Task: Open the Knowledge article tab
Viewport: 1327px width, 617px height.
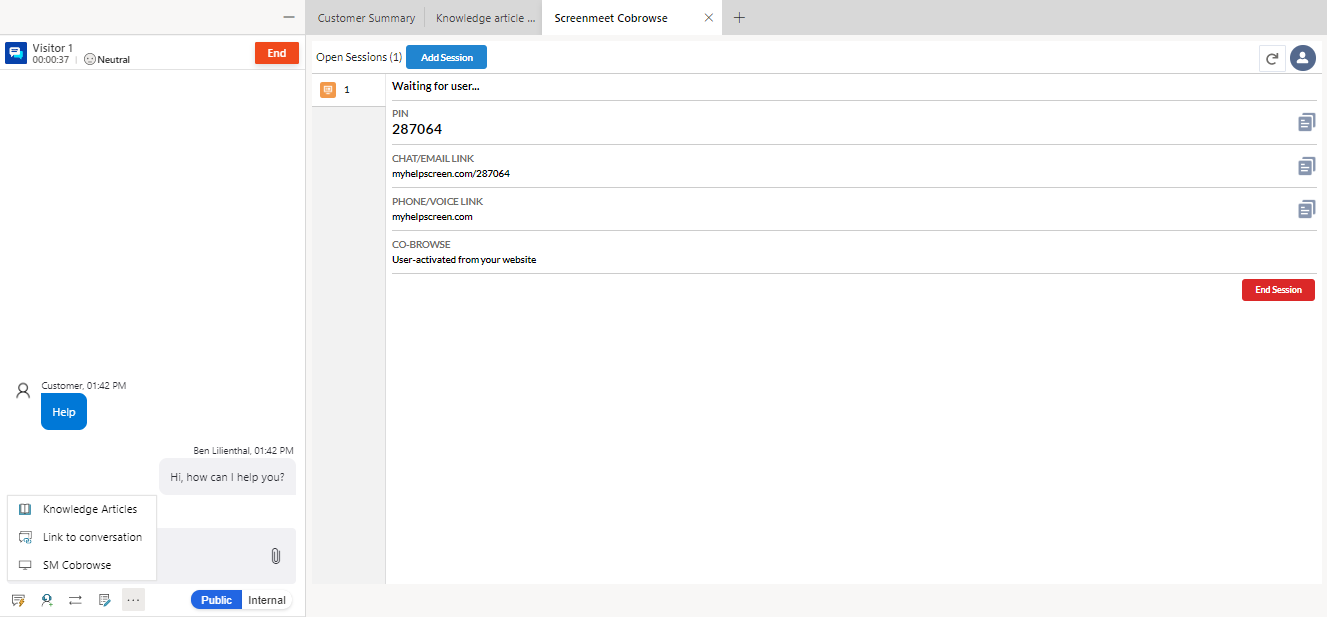Action: click(484, 18)
